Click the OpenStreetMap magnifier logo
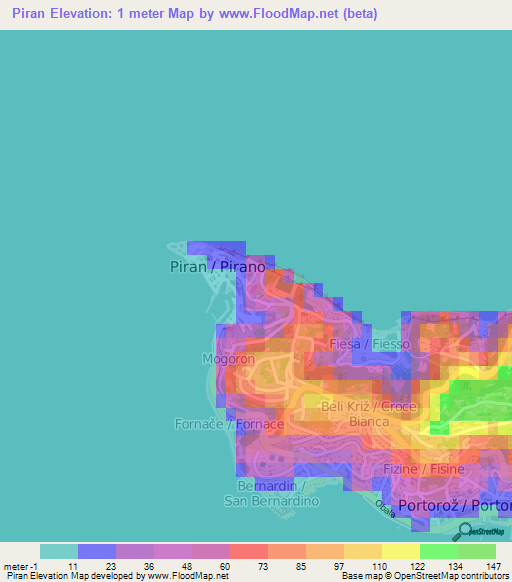Screen dimensions: 512x582 click(478, 532)
